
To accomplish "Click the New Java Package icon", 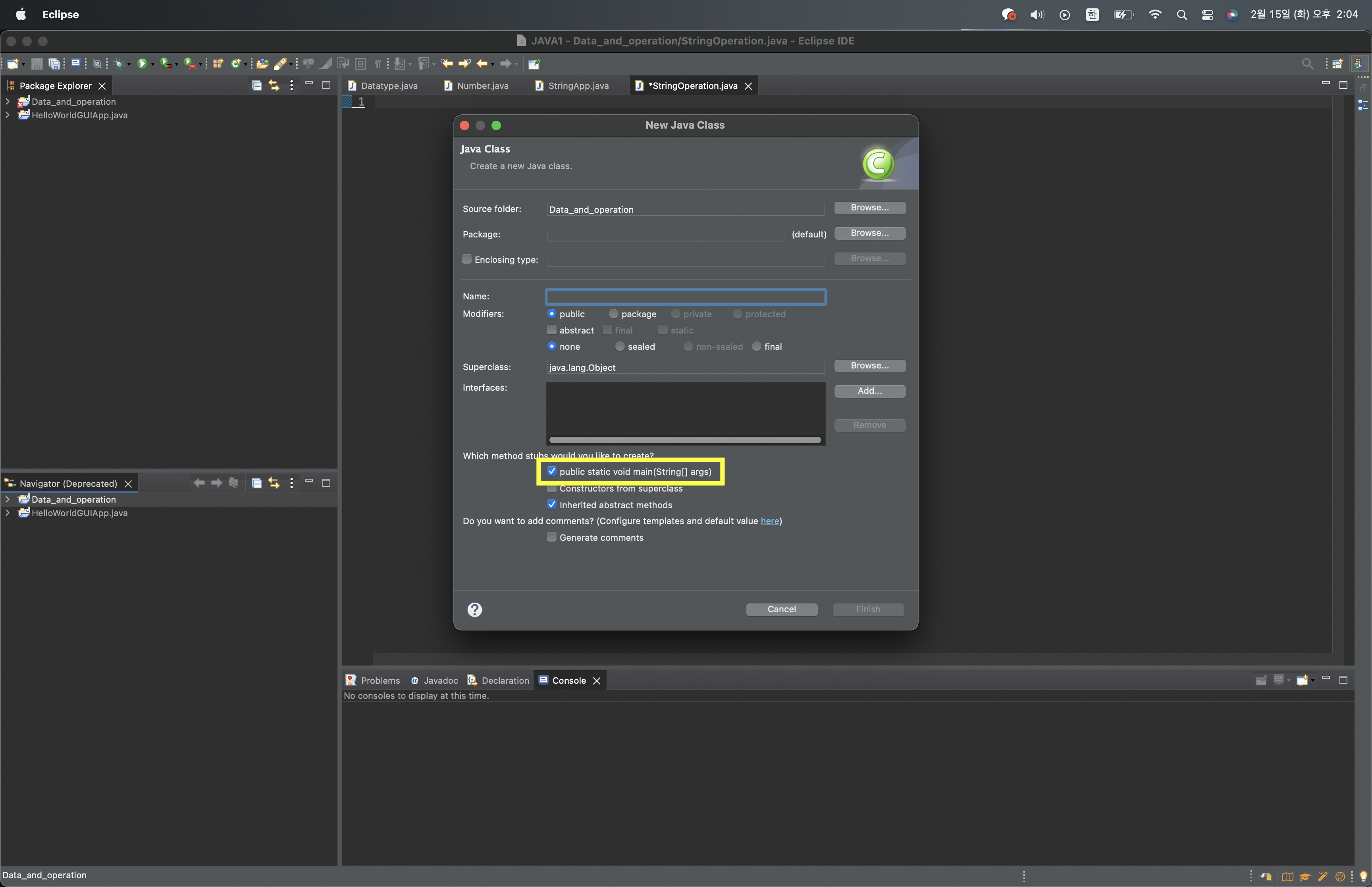I will (218, 64).
